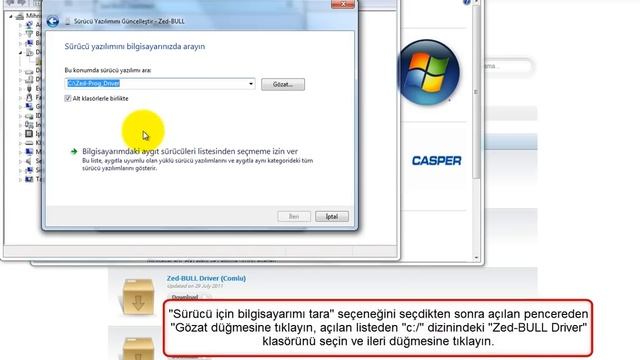The height and width of the screenshot is (360, 640).
Task: Select the mouse device icon in Device Manager tree
Action: (x=29, y=98)
